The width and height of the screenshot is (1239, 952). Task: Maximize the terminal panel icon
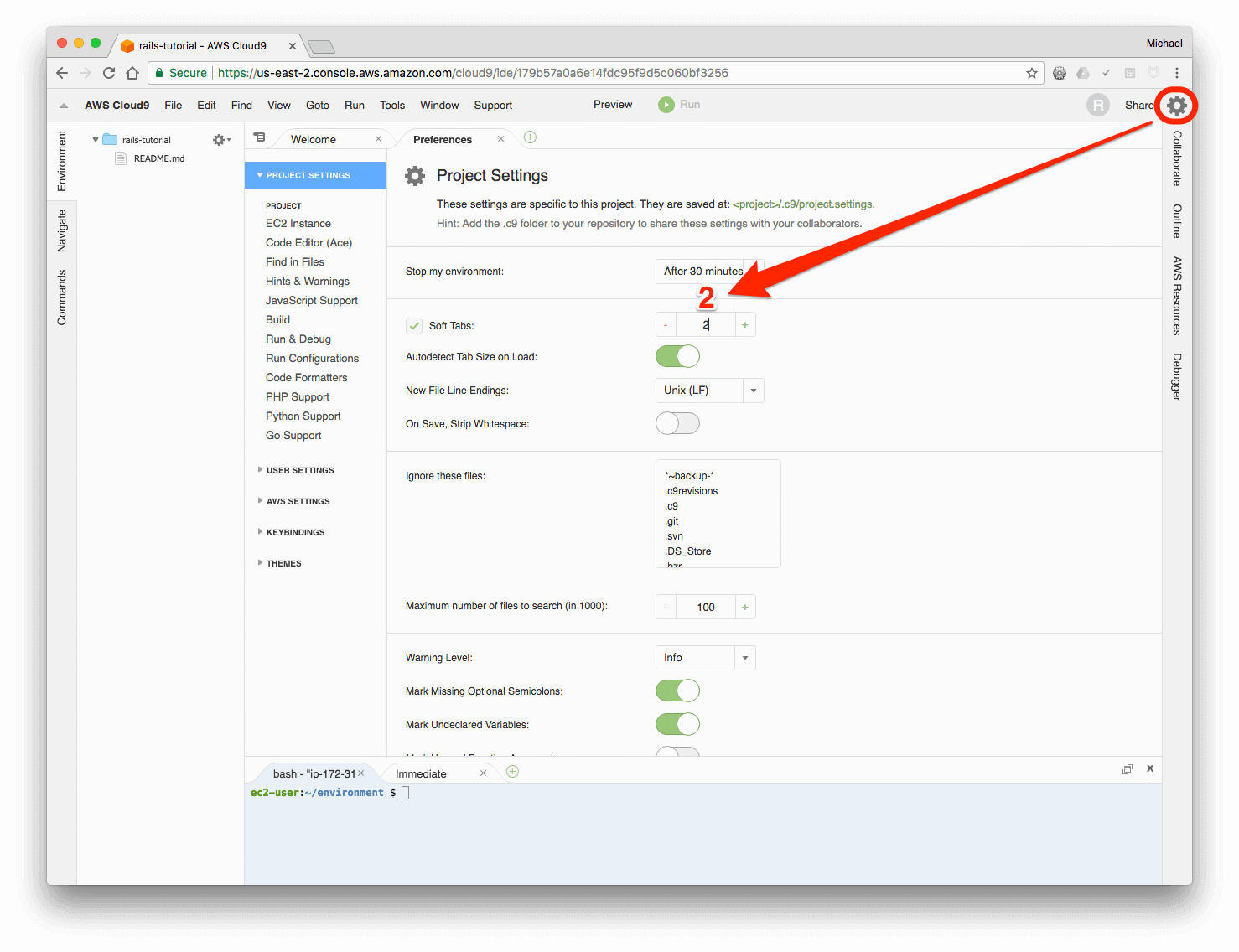[1128, 769]
